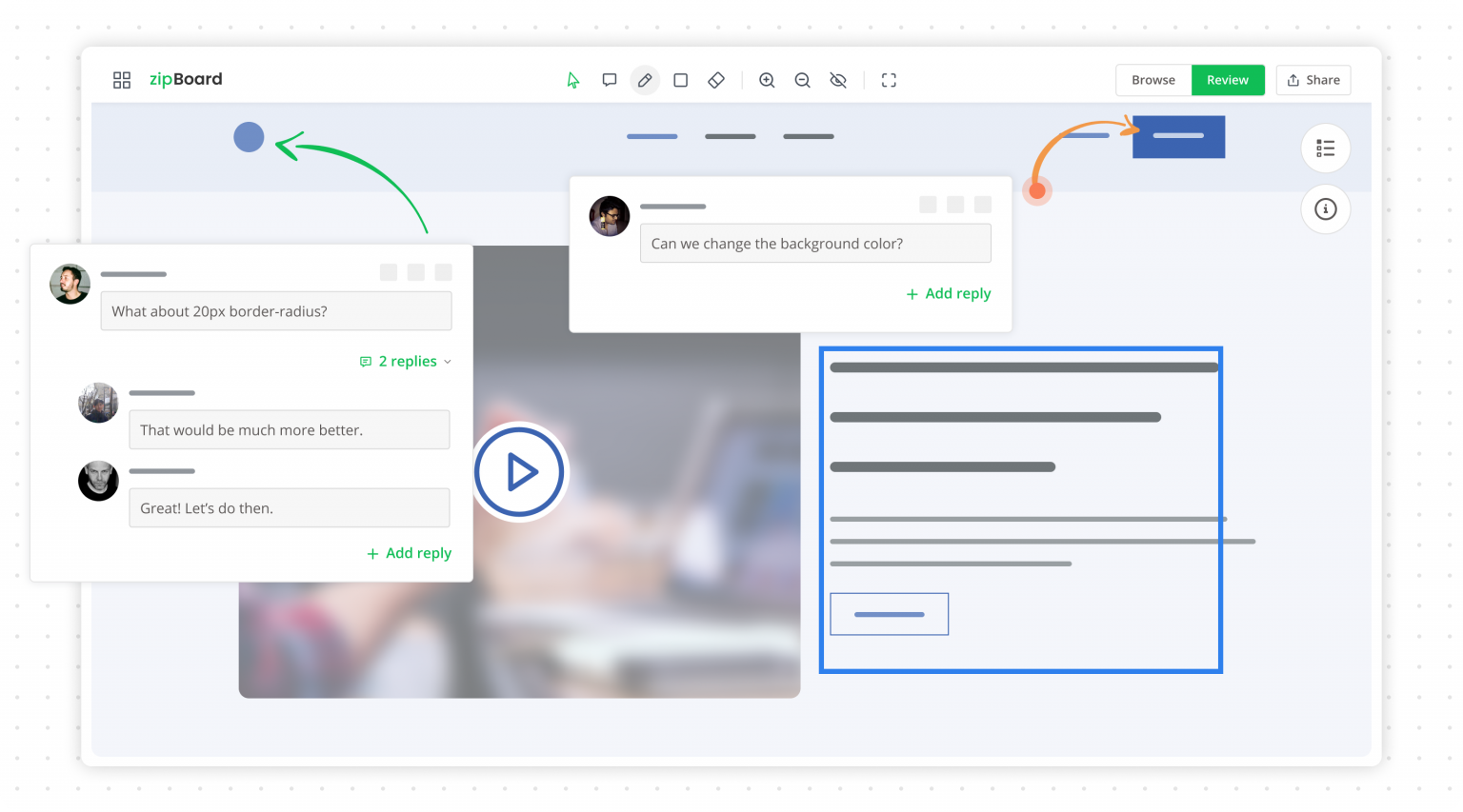Image resolution: width=1463 pixels, height=812 pixels.
Task: Play the blurred video
Action: tap(519, 471)
